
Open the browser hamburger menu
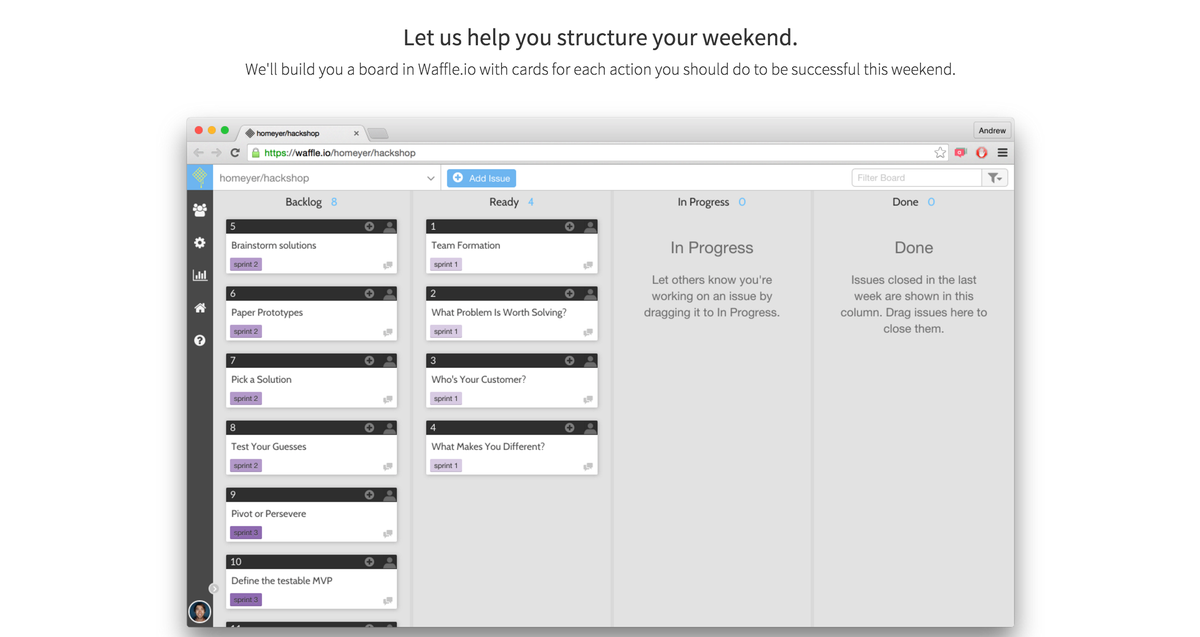(1002, 153)
